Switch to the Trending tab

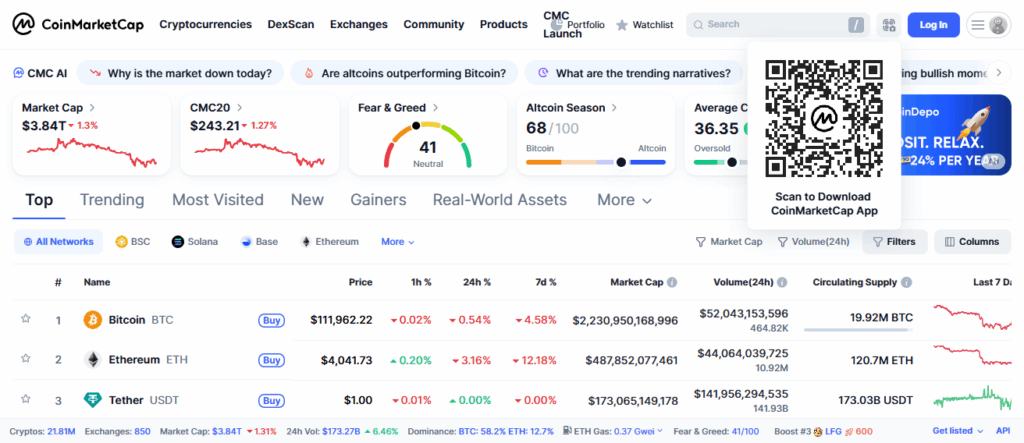[112, 200]
